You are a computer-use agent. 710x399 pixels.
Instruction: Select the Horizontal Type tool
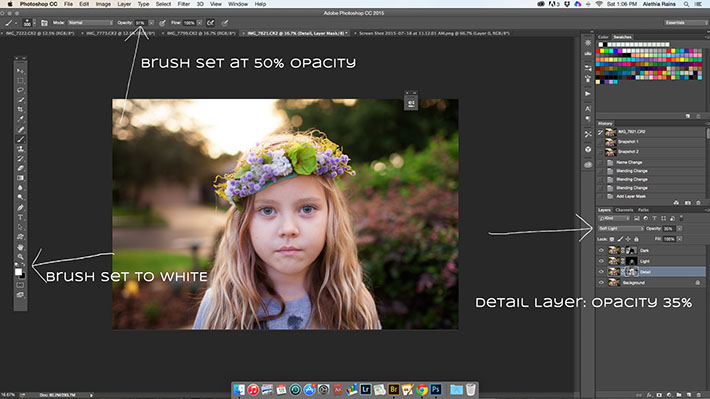click(x=20, y=217)
